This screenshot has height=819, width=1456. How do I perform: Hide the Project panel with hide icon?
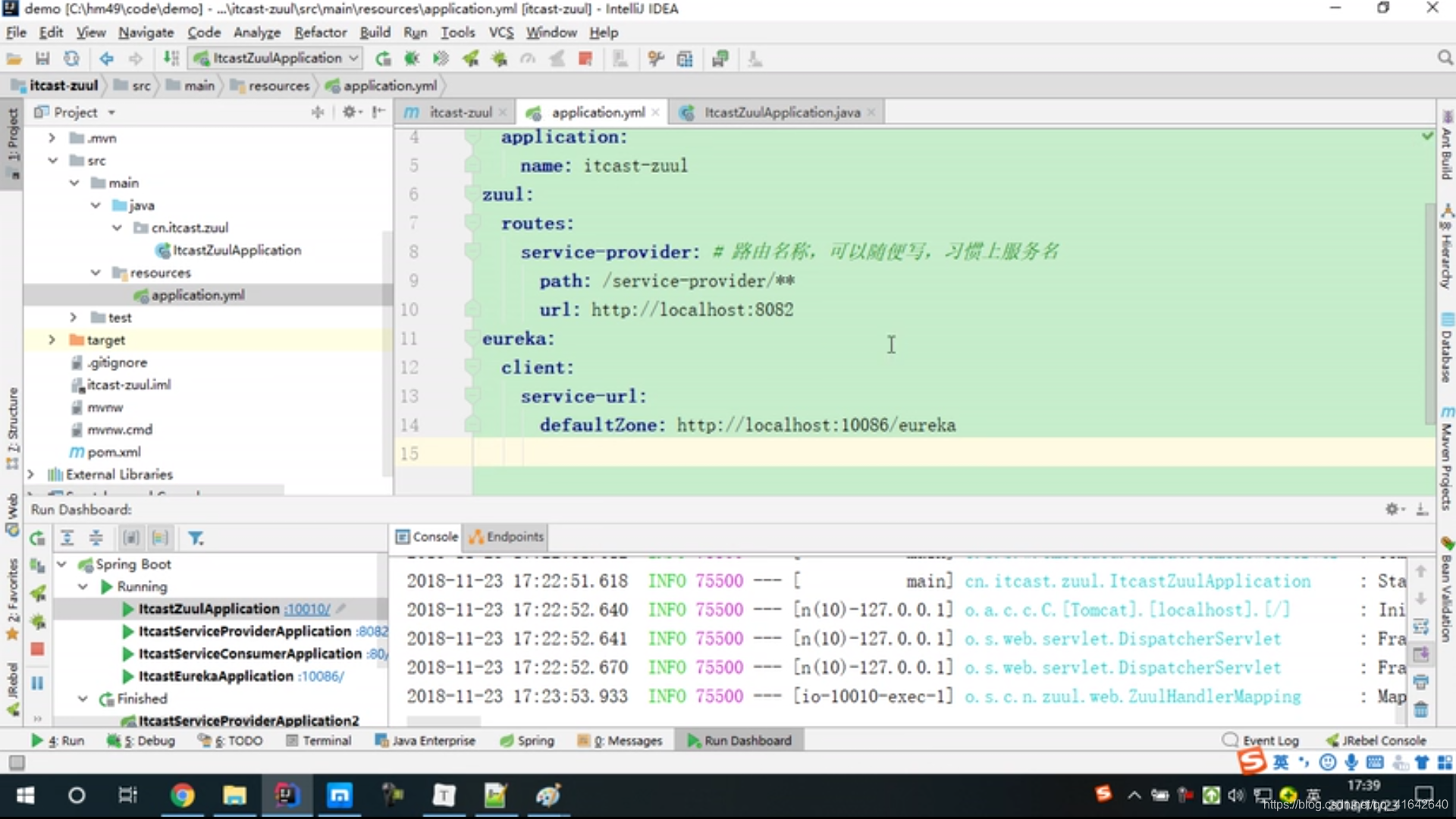click(378, 112)
